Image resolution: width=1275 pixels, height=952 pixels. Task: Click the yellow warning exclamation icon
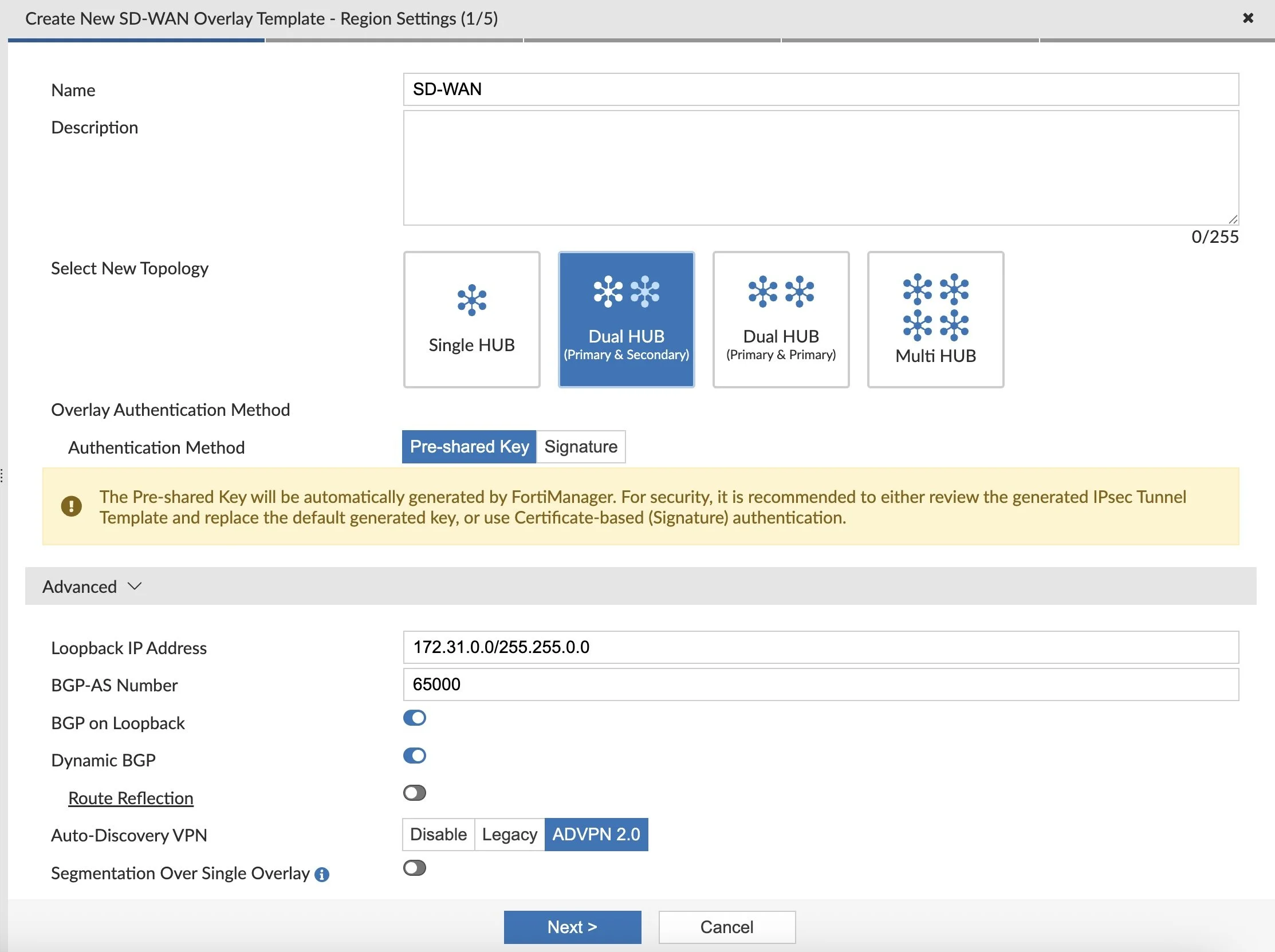(x=72, y=506)
